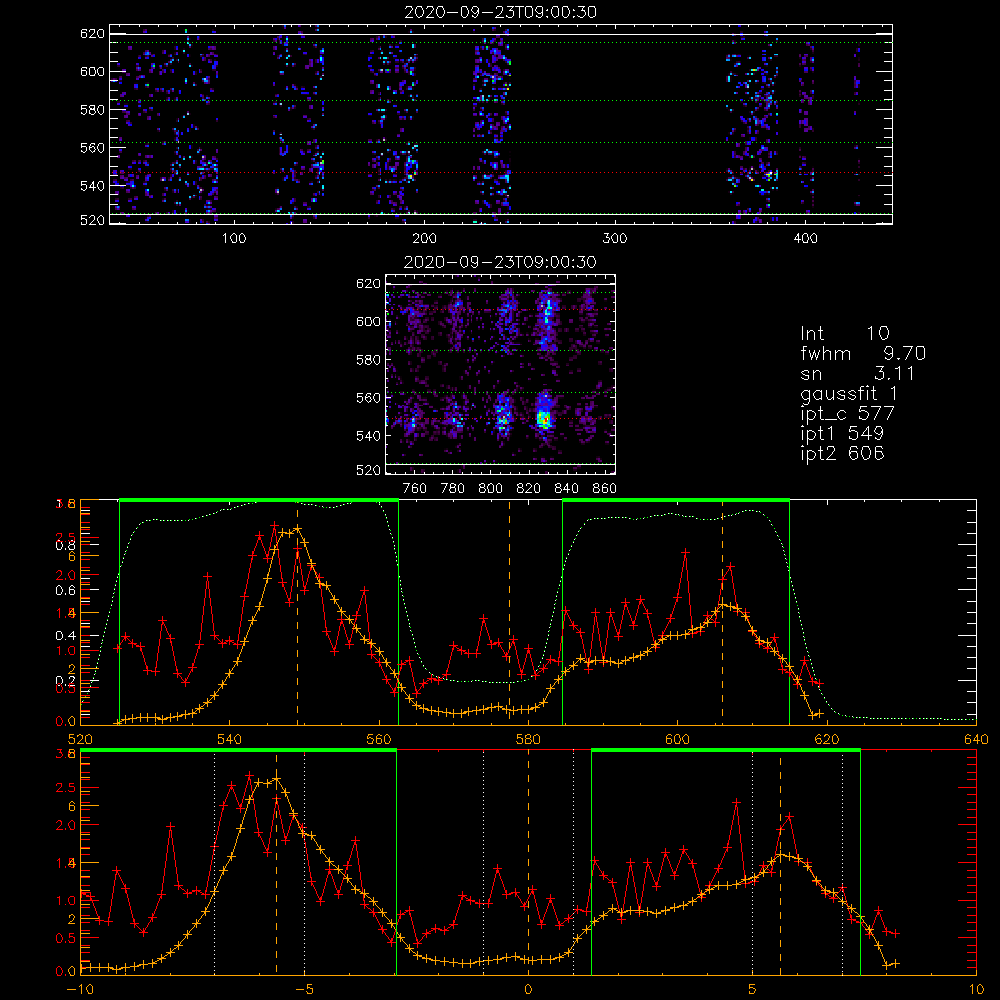Screen dimensions: 1000x1000
Task: Click x-axis label 560 of upper profile plot
Action: pos(379,739)
